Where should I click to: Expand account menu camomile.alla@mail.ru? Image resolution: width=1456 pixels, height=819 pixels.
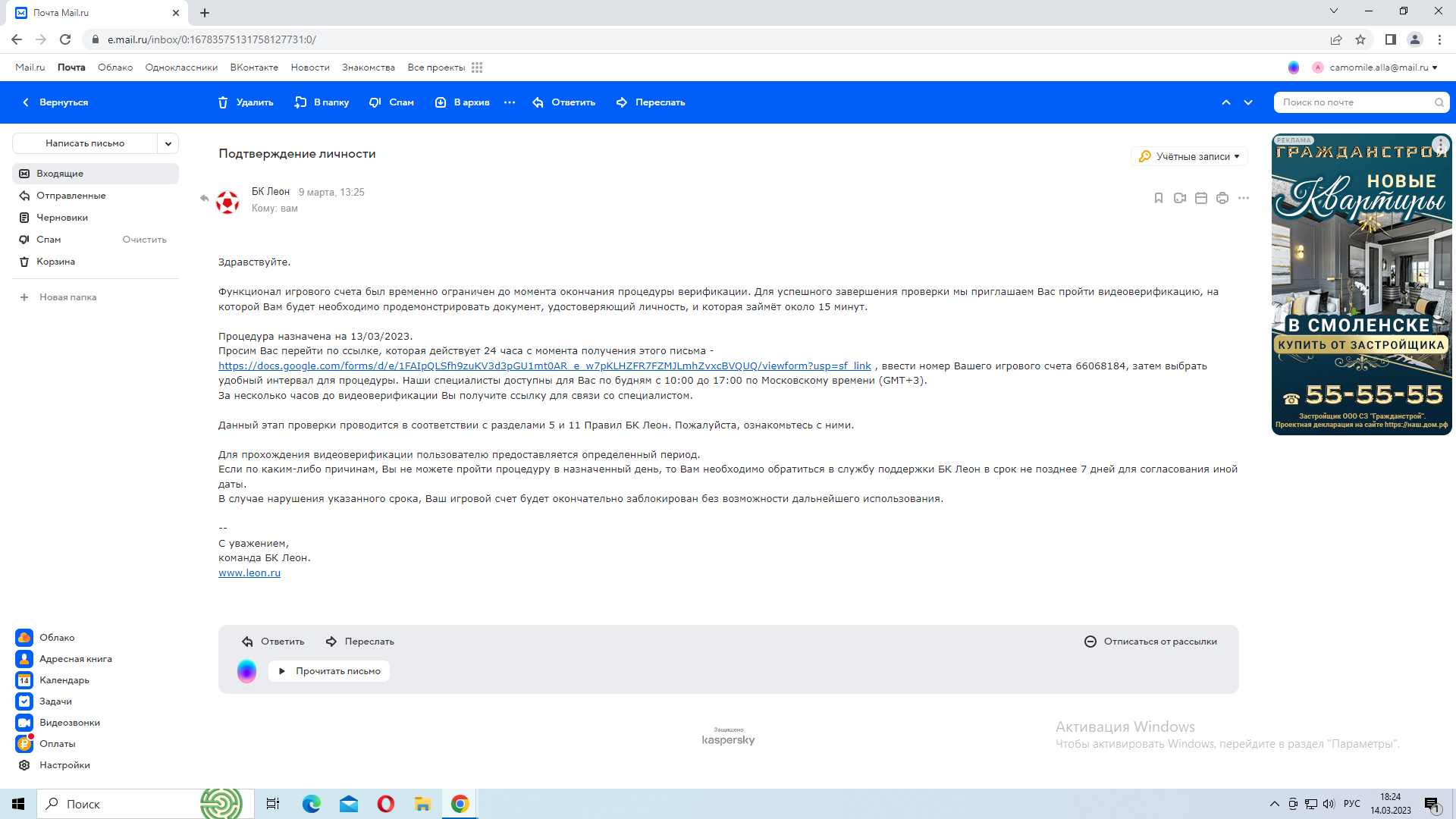(1382, 67)
